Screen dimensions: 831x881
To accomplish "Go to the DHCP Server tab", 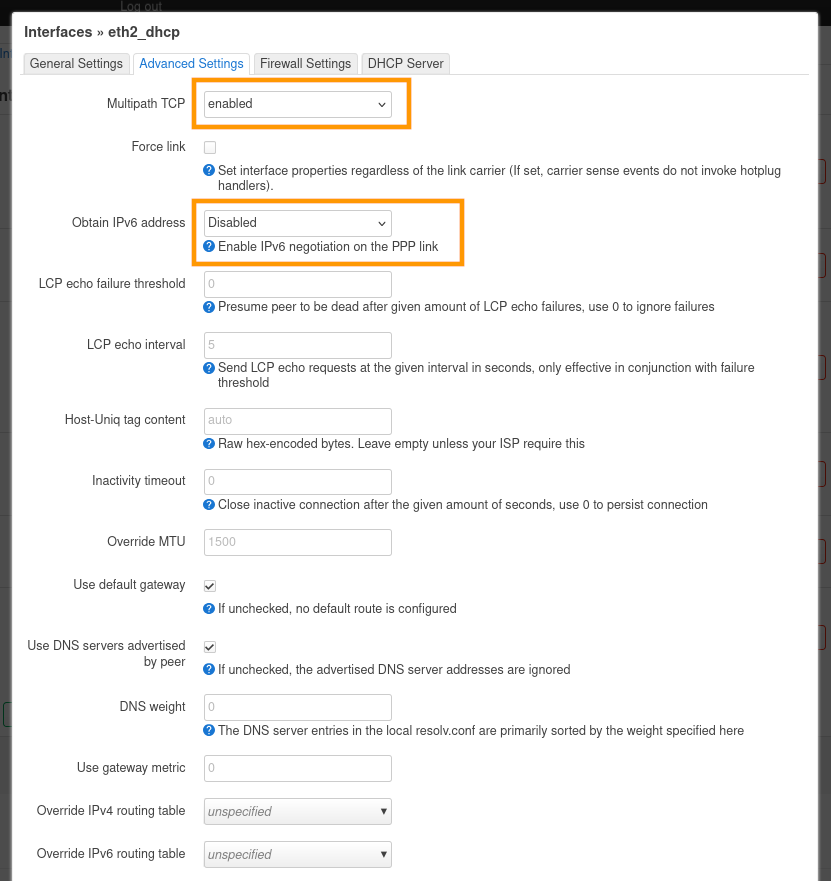I will tap(405, 64).
